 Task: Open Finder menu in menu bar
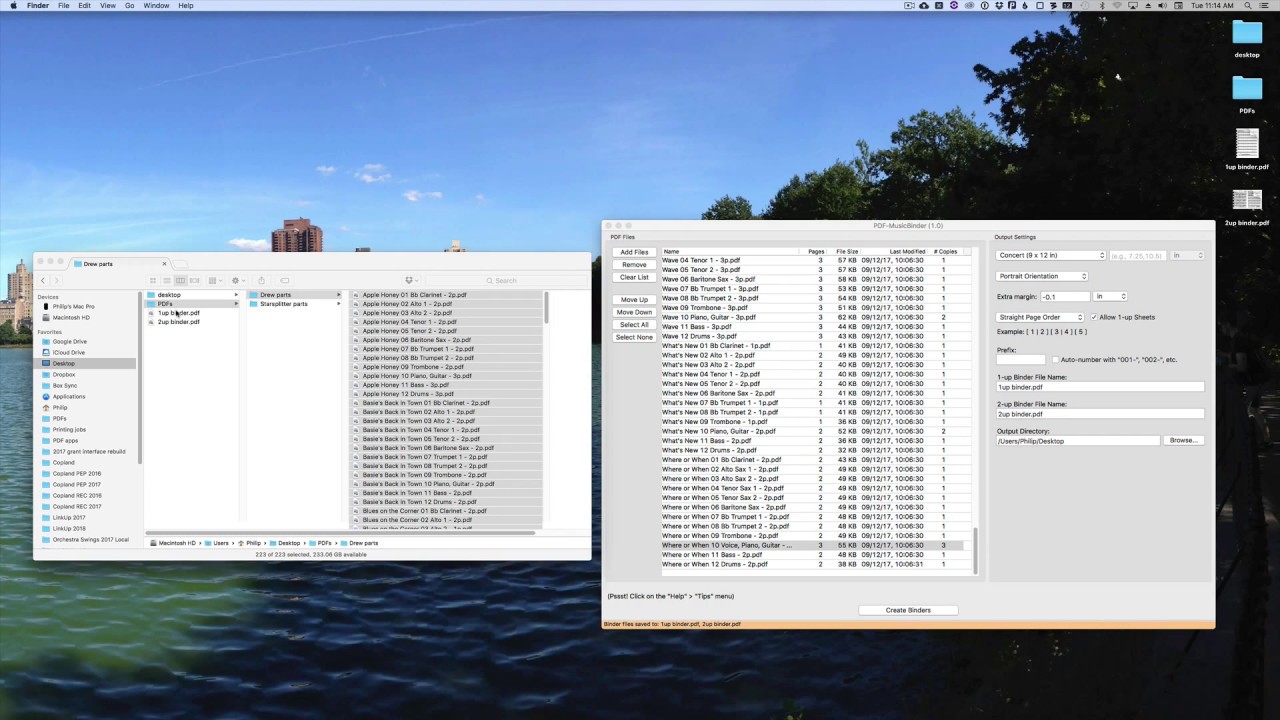[38, 6]
